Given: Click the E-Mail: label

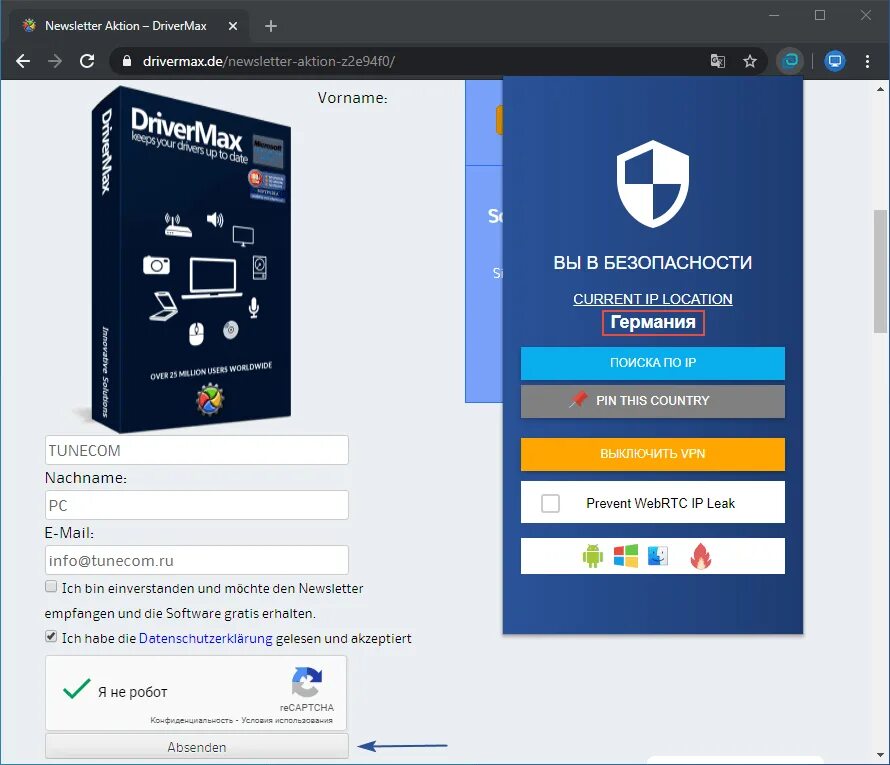Looking at the screenshot, I should point(69,533).
